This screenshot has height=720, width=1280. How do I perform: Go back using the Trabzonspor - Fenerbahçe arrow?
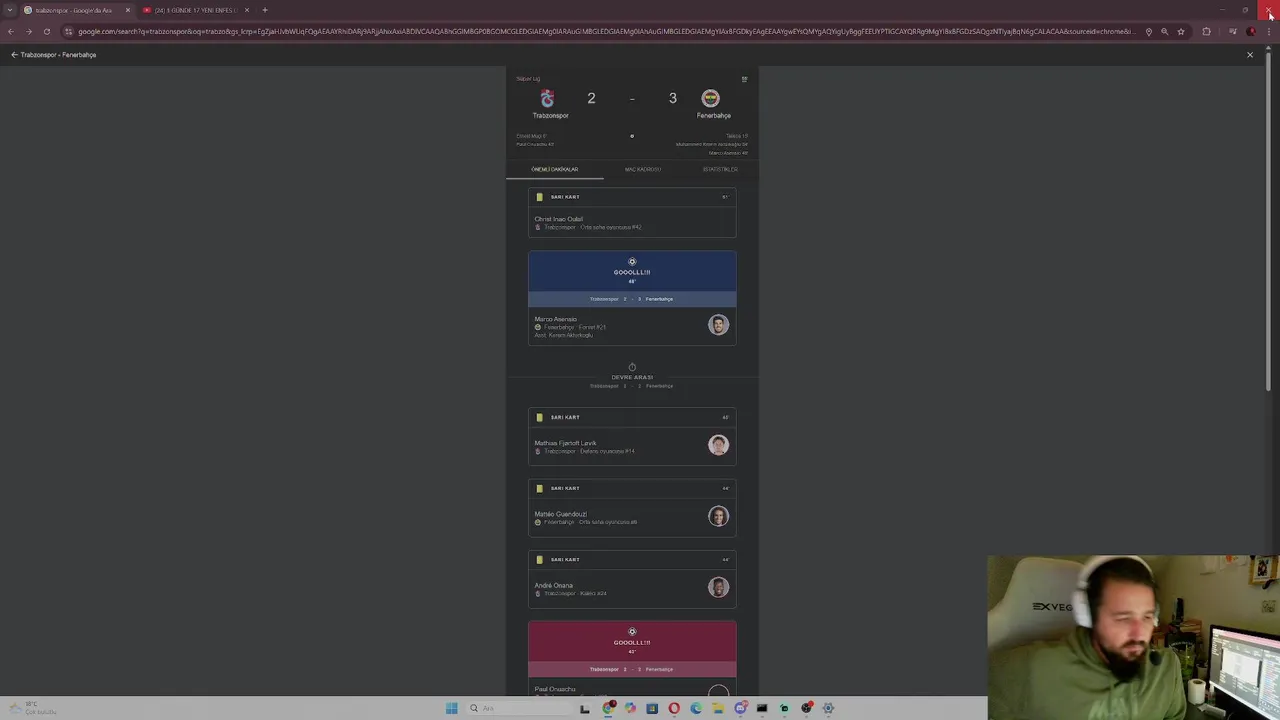(x=14, y=55)
